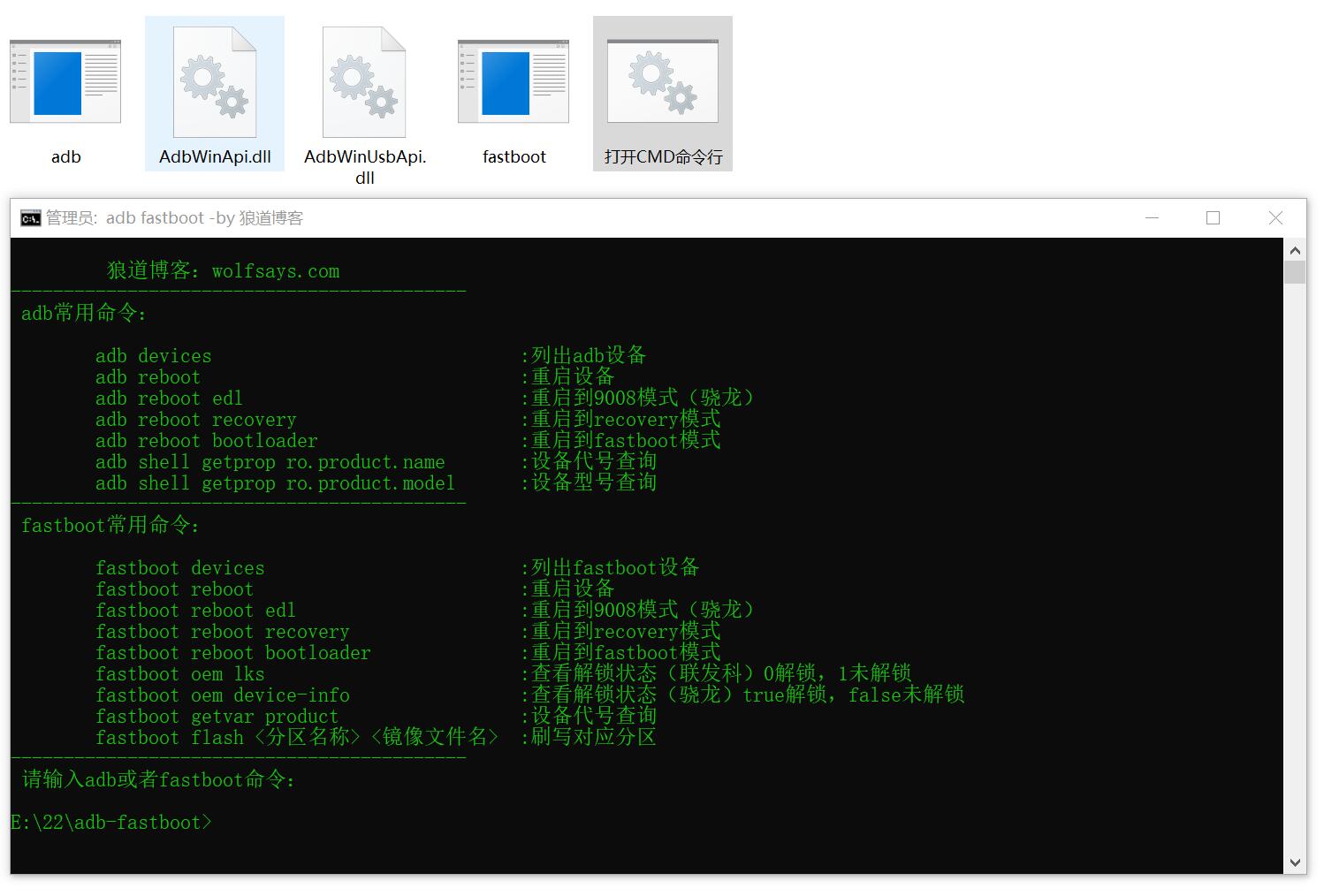This screenshot has height=896, width=1324.
Task: Click the 'adb devices' command line
Action: coord(154,356)
